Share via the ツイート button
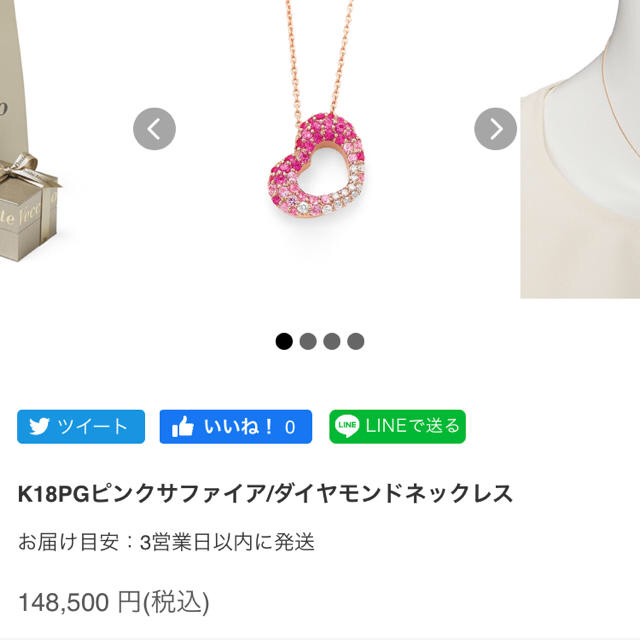The height and width of the screenshot is (640, 640). click(81, 427)
